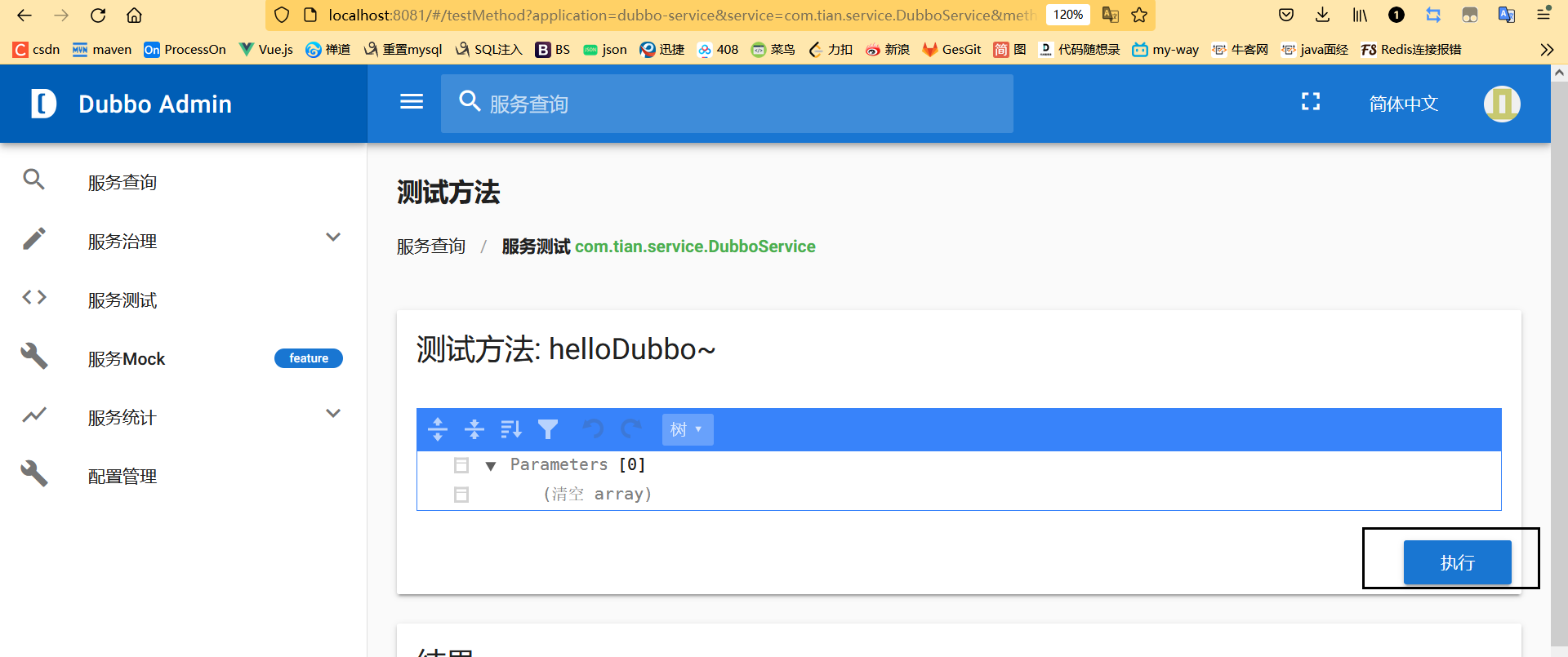Reload the current page
The width and height of the screenshot is (1568, 657).
coord(98,15)
